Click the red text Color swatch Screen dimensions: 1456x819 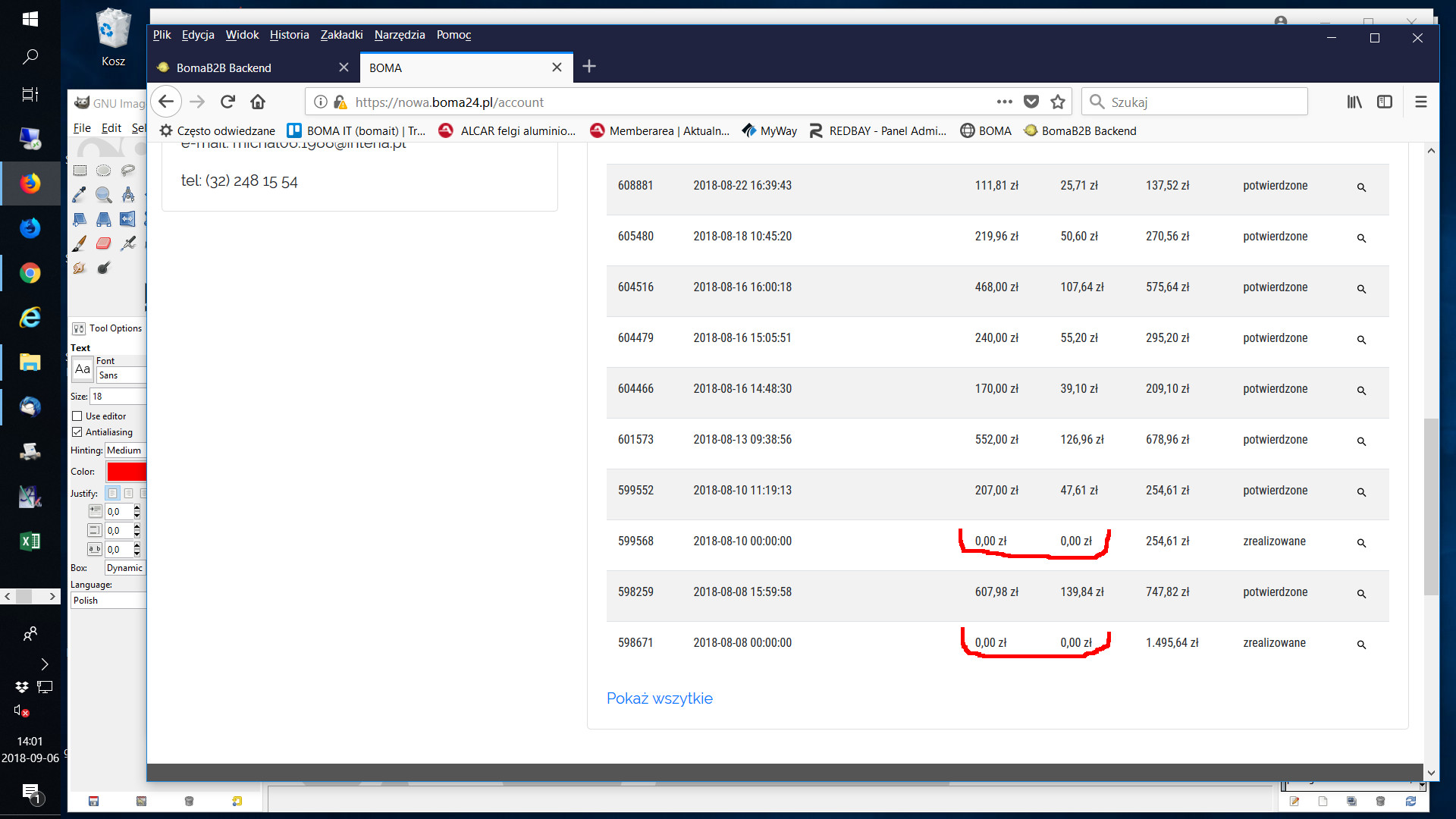(127, 472)
